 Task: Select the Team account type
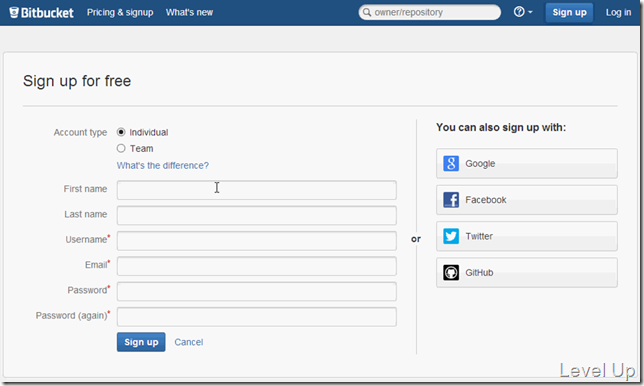point(121,148)
